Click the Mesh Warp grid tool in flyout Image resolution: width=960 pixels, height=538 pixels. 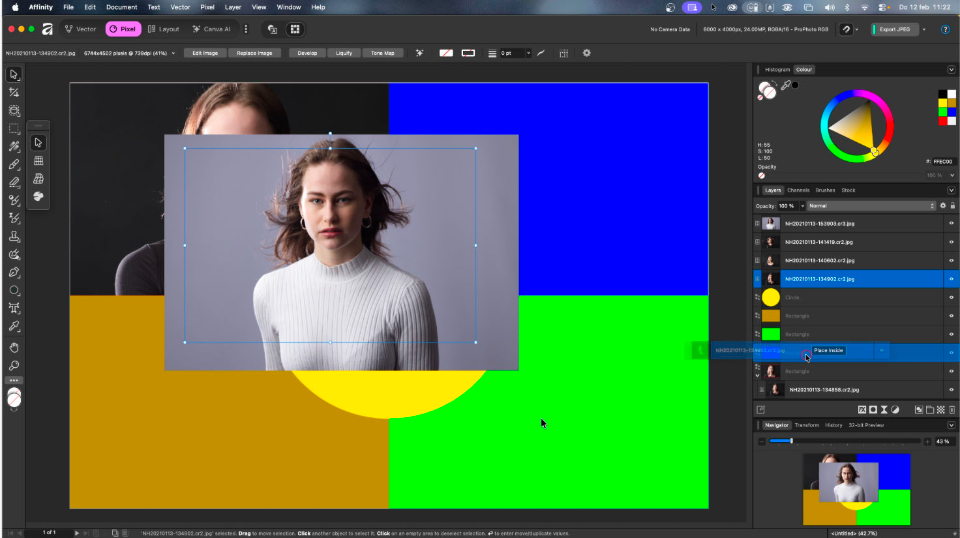pos(38,160)
